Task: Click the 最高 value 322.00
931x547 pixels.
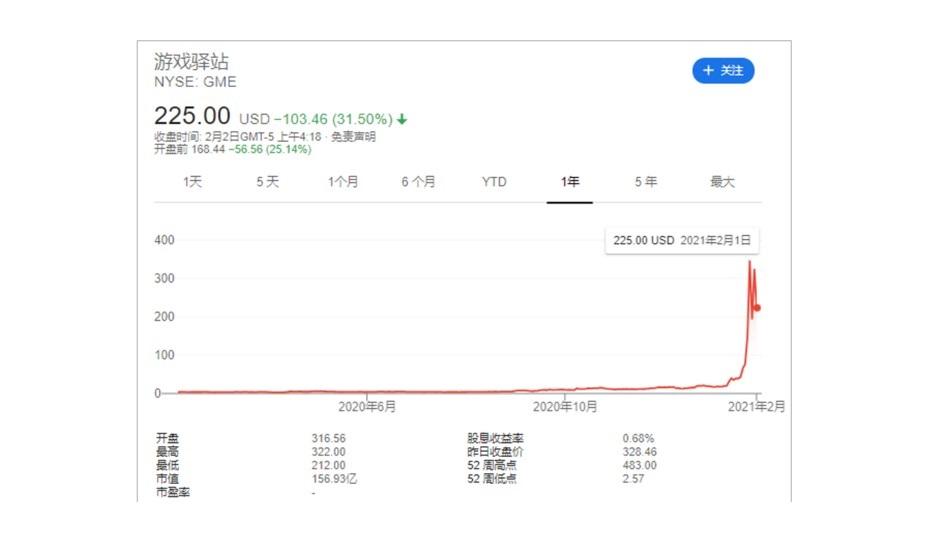Action: 328,452
